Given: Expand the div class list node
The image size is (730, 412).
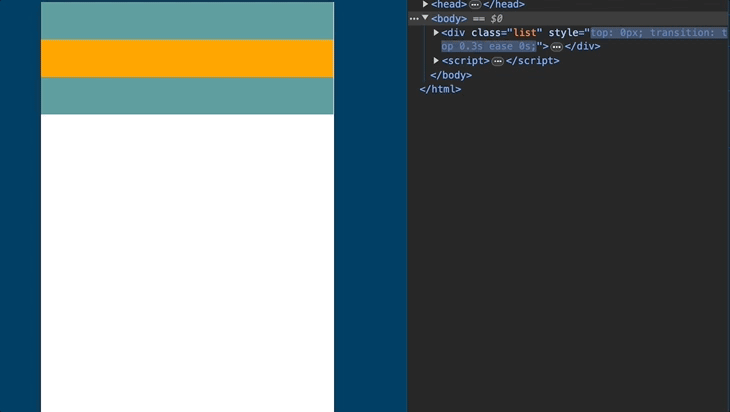Looking at the screenshot, I should [436, 33].
